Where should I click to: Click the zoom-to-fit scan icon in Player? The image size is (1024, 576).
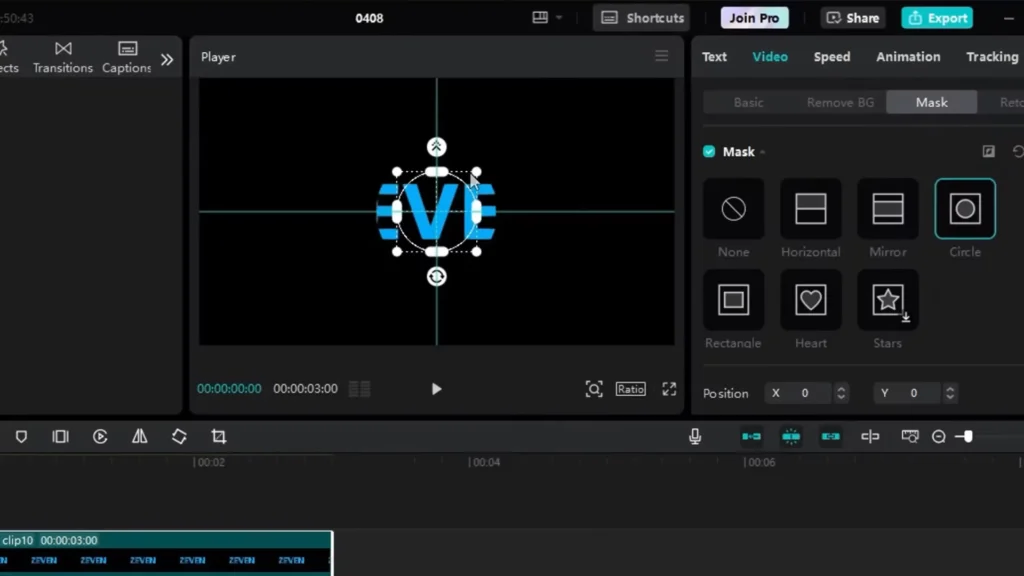click(x=594, y=389)
